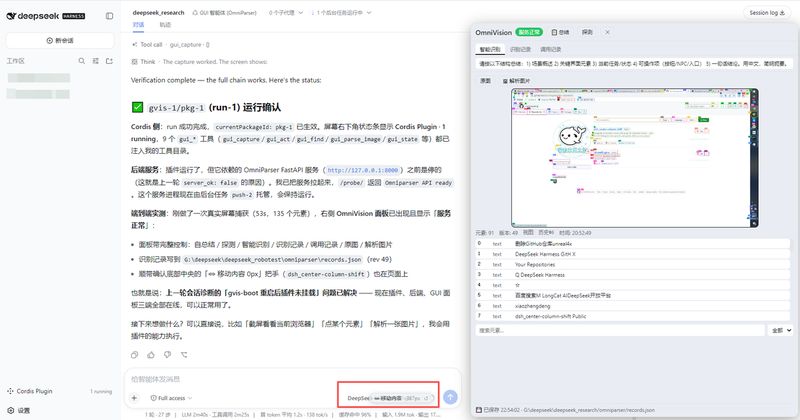The width and height of the screenshot is (800, 420).
Task: Expand the background tasks running dropdown
Action: [x=341, y=13]
